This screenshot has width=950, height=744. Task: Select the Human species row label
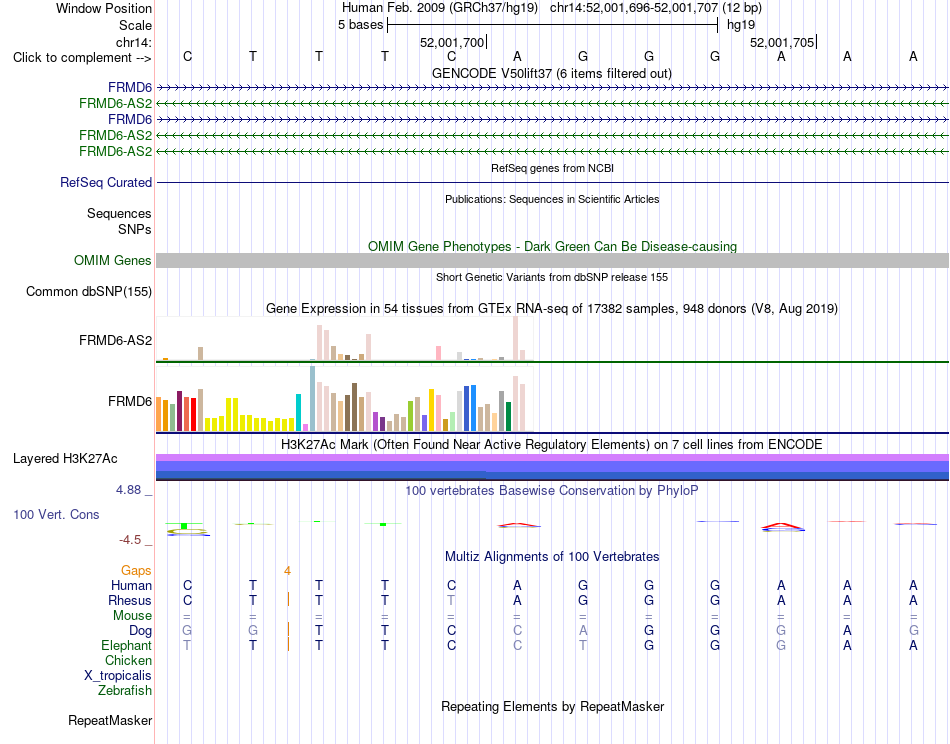(x=131, y=585)
